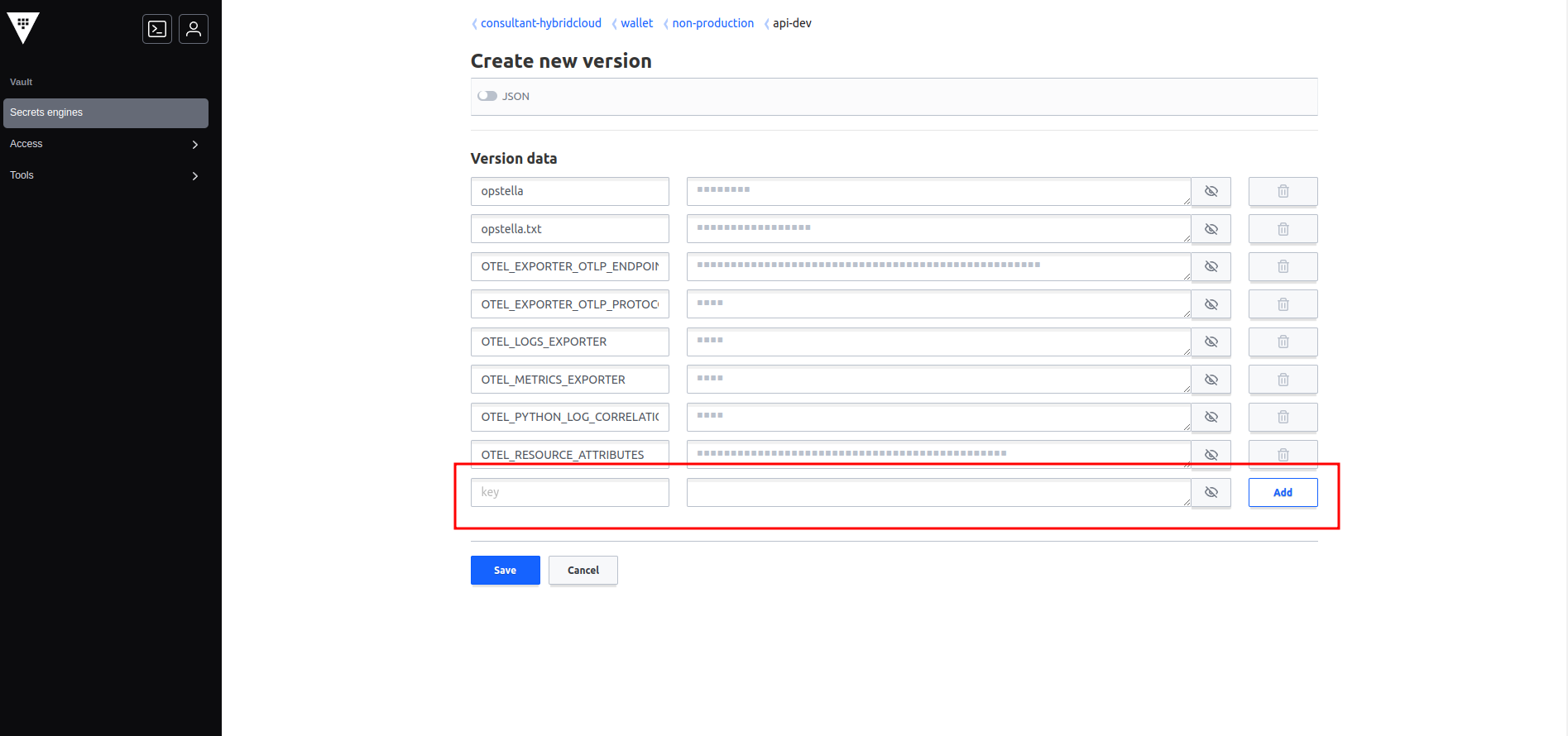Focus the empty key input field
Image resolution: width=1568 pixels, height=736 pixels.
point(569,492)
